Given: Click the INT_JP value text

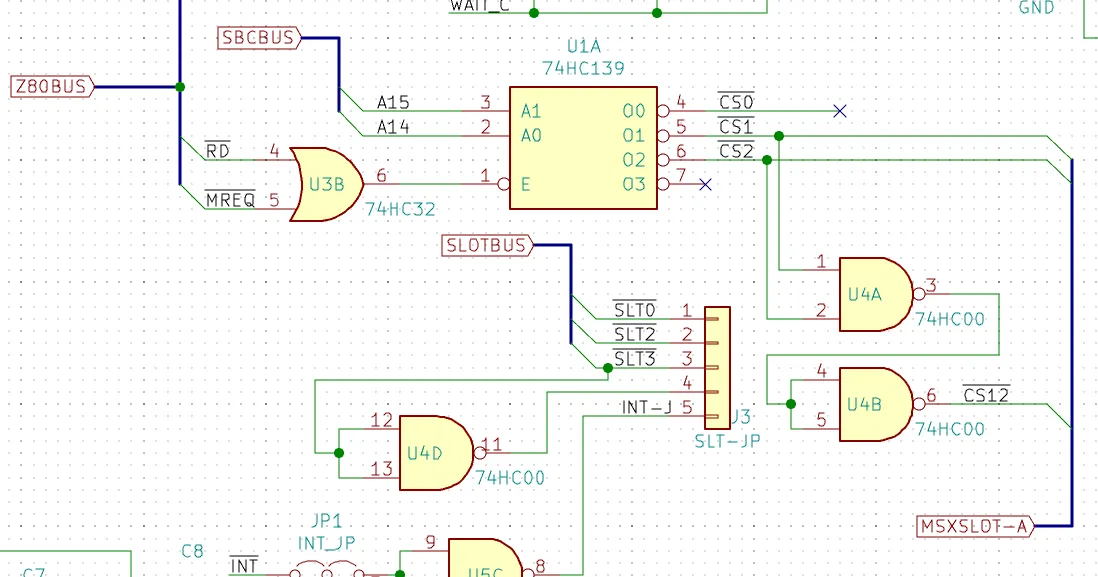Looking at the screenshot, I should click(x=326, y=543).
